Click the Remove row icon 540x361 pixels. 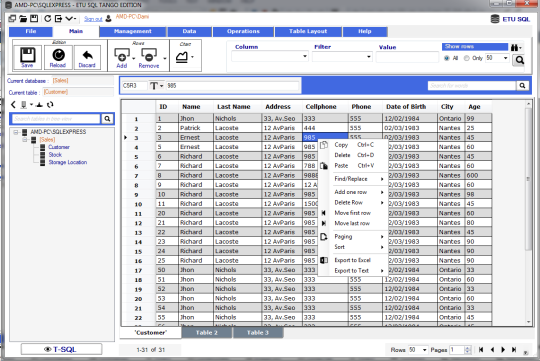tap(149, 54)
